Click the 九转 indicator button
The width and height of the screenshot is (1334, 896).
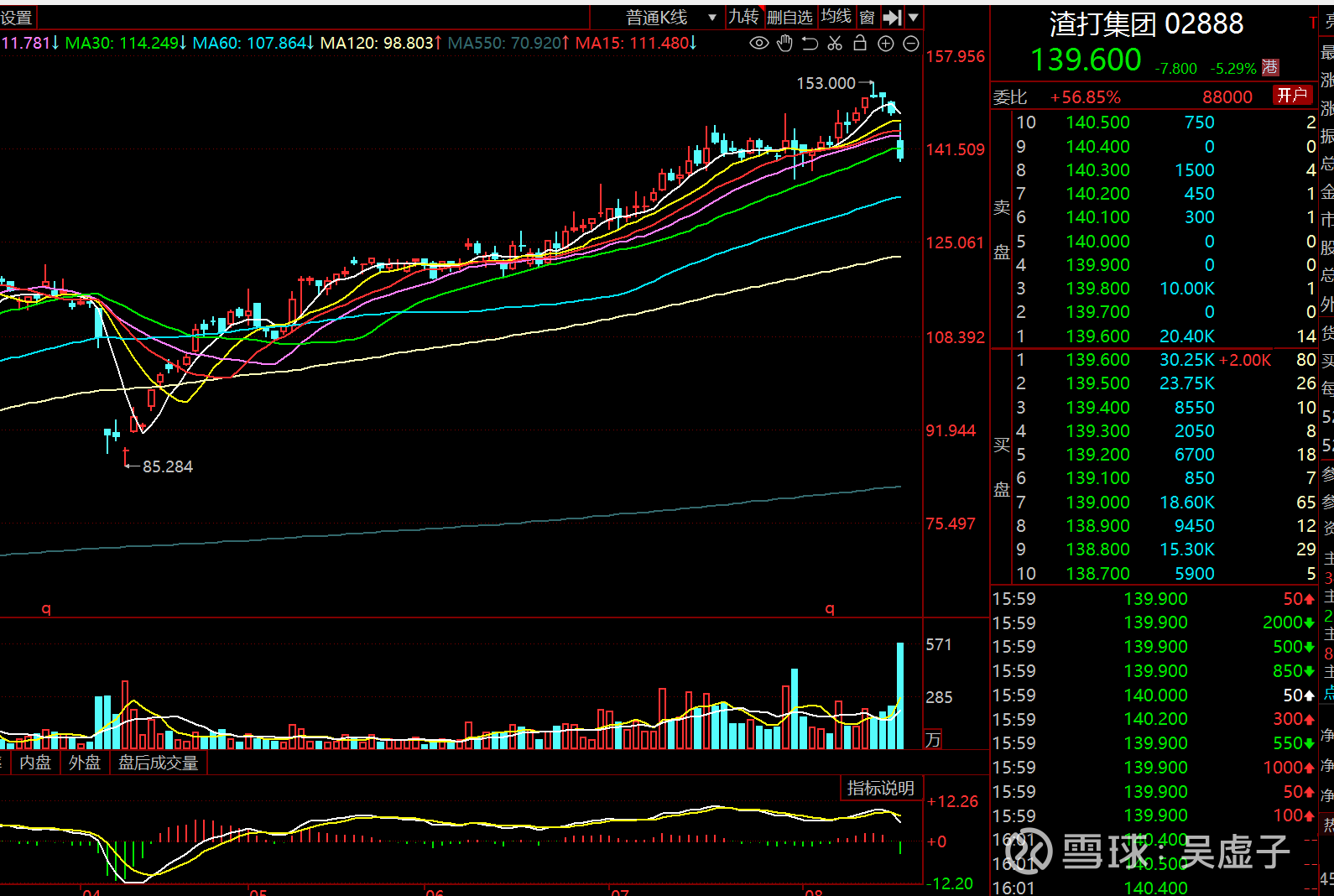click(743, 17)
